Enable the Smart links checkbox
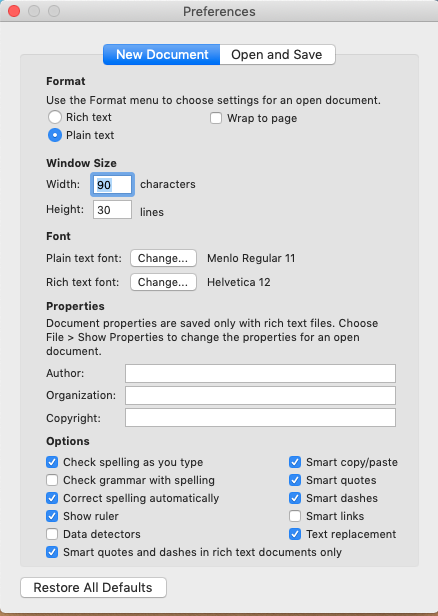This screenshot has width=438, height=616. coord(295,516)
